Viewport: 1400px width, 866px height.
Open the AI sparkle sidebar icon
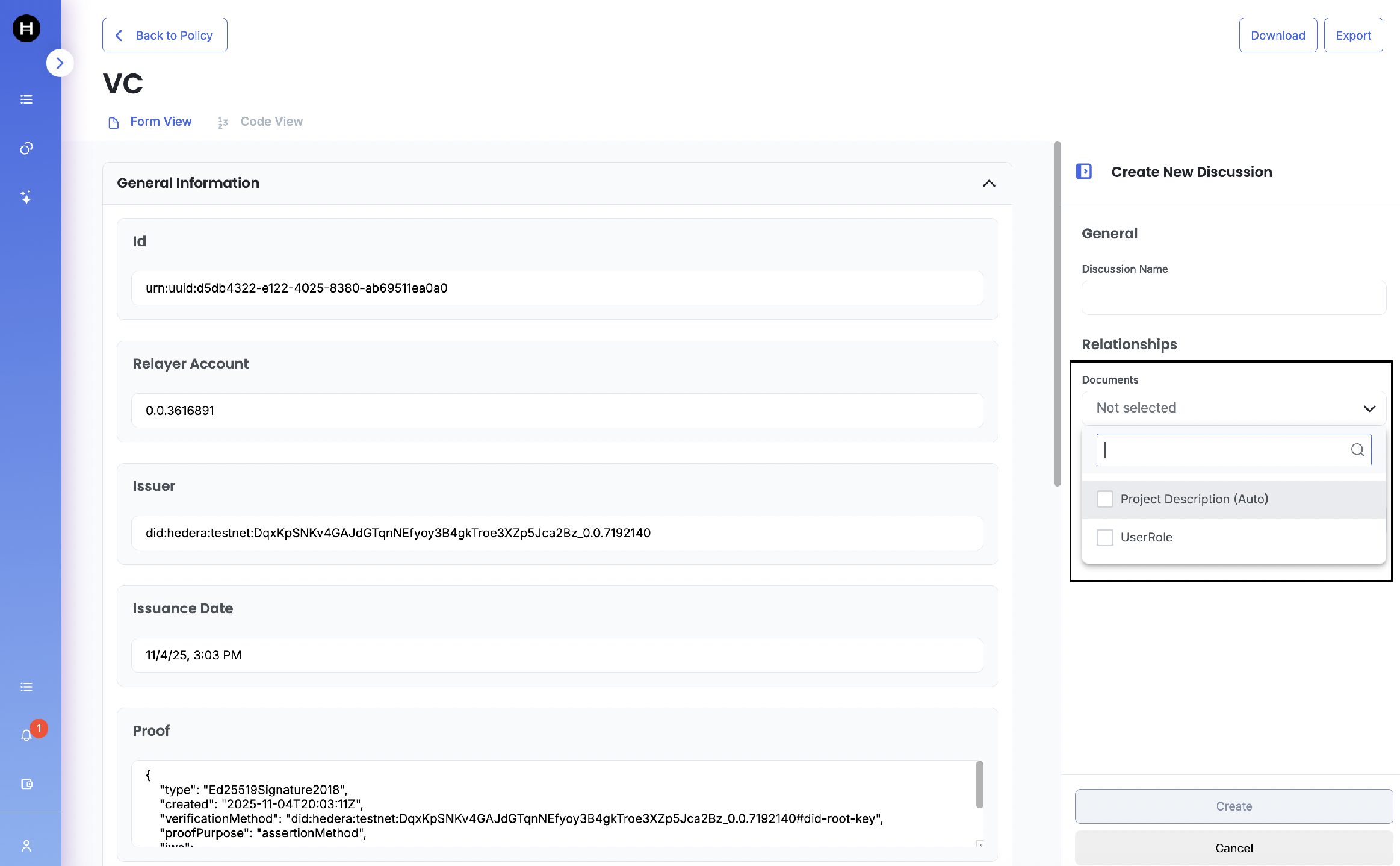[x=26, y=197]
